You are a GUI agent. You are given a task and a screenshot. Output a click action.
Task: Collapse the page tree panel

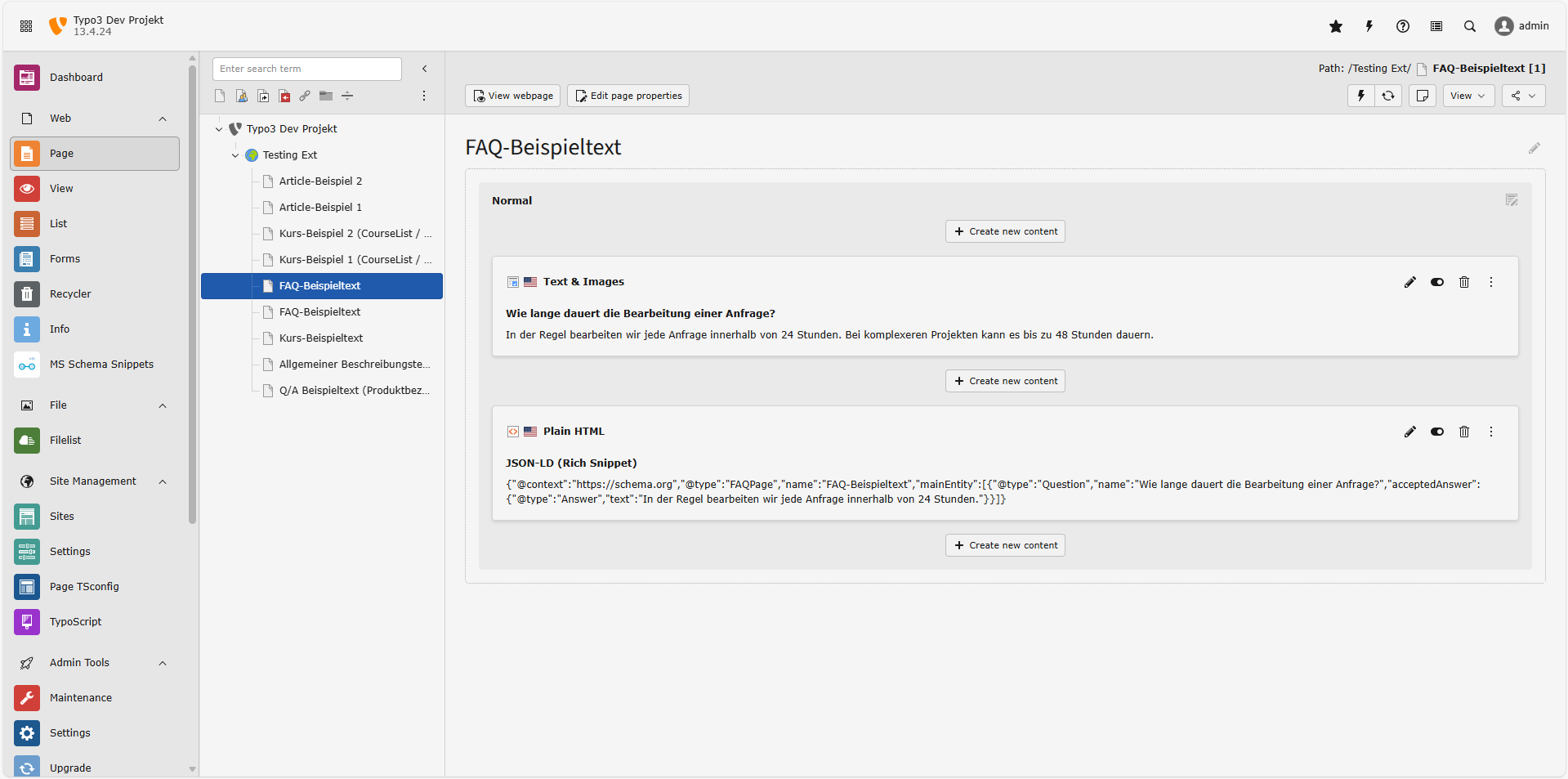pos(424,69)
